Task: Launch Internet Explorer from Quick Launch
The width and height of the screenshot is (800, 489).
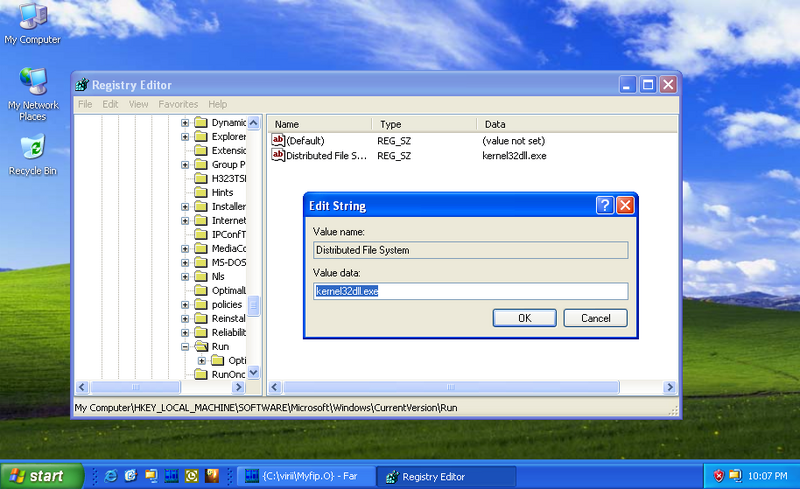Action: point(110,476)
